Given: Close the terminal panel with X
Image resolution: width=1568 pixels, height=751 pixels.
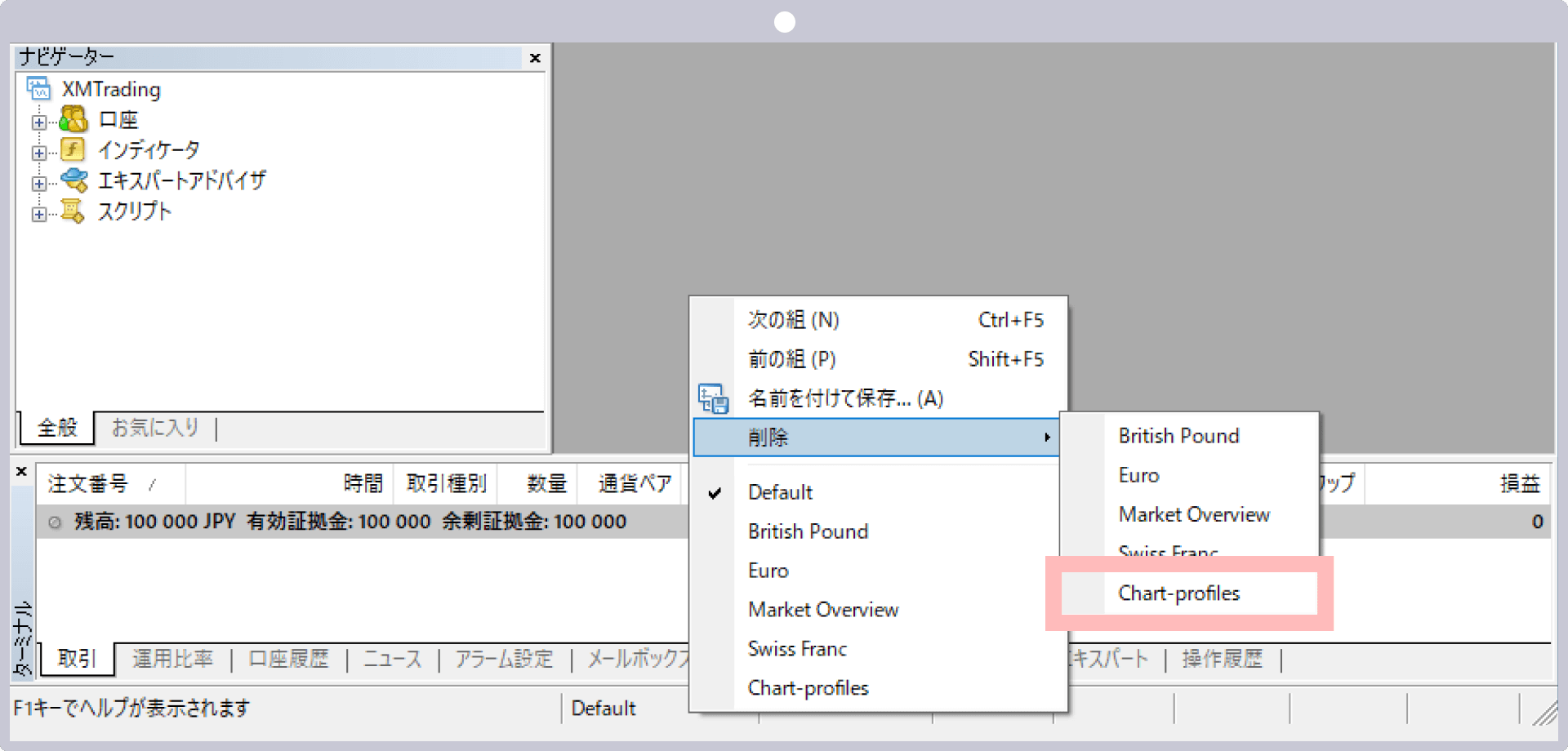Looking at the screenshot, I should click(22, 472).
